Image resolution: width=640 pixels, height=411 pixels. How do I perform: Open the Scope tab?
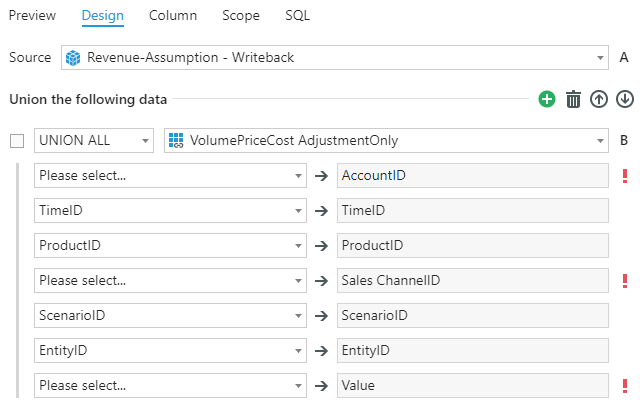241,16
